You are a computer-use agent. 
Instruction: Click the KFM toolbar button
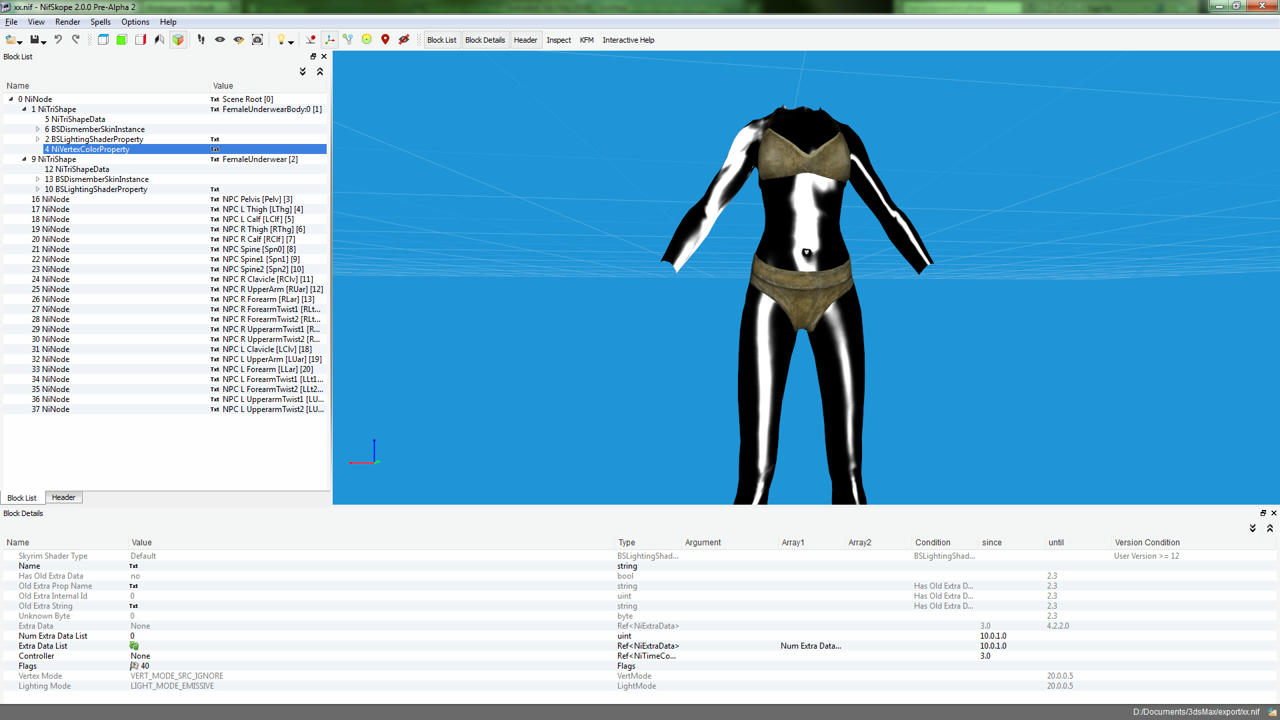click(x=587, y=40)
